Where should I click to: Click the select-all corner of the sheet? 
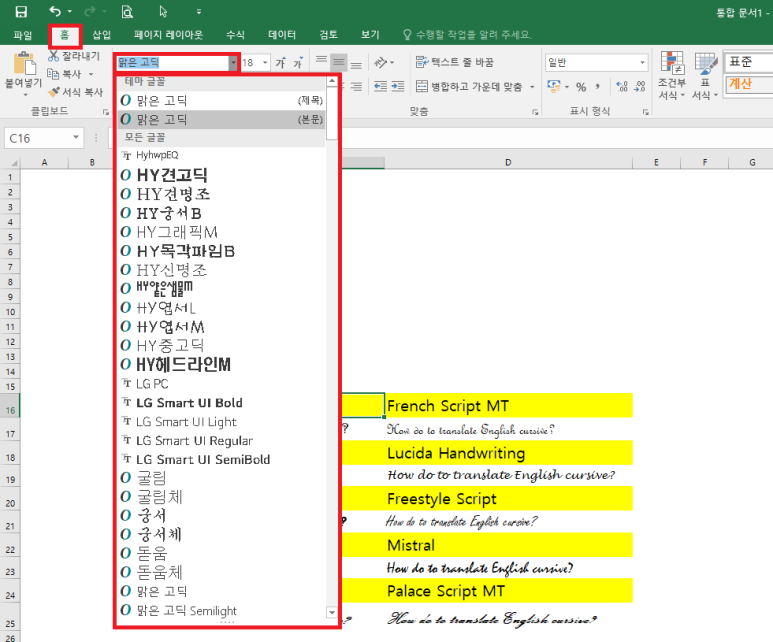click(x=14, y=162)
